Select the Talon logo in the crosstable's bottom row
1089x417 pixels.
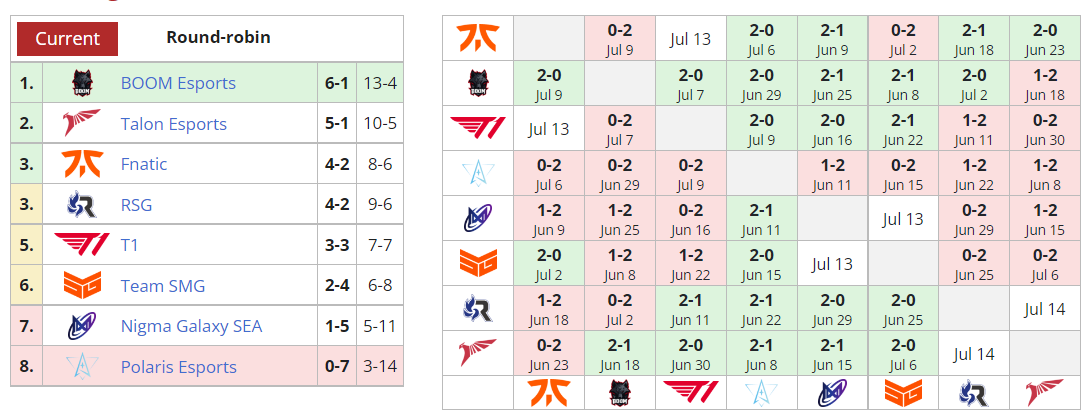point(1044,393)
